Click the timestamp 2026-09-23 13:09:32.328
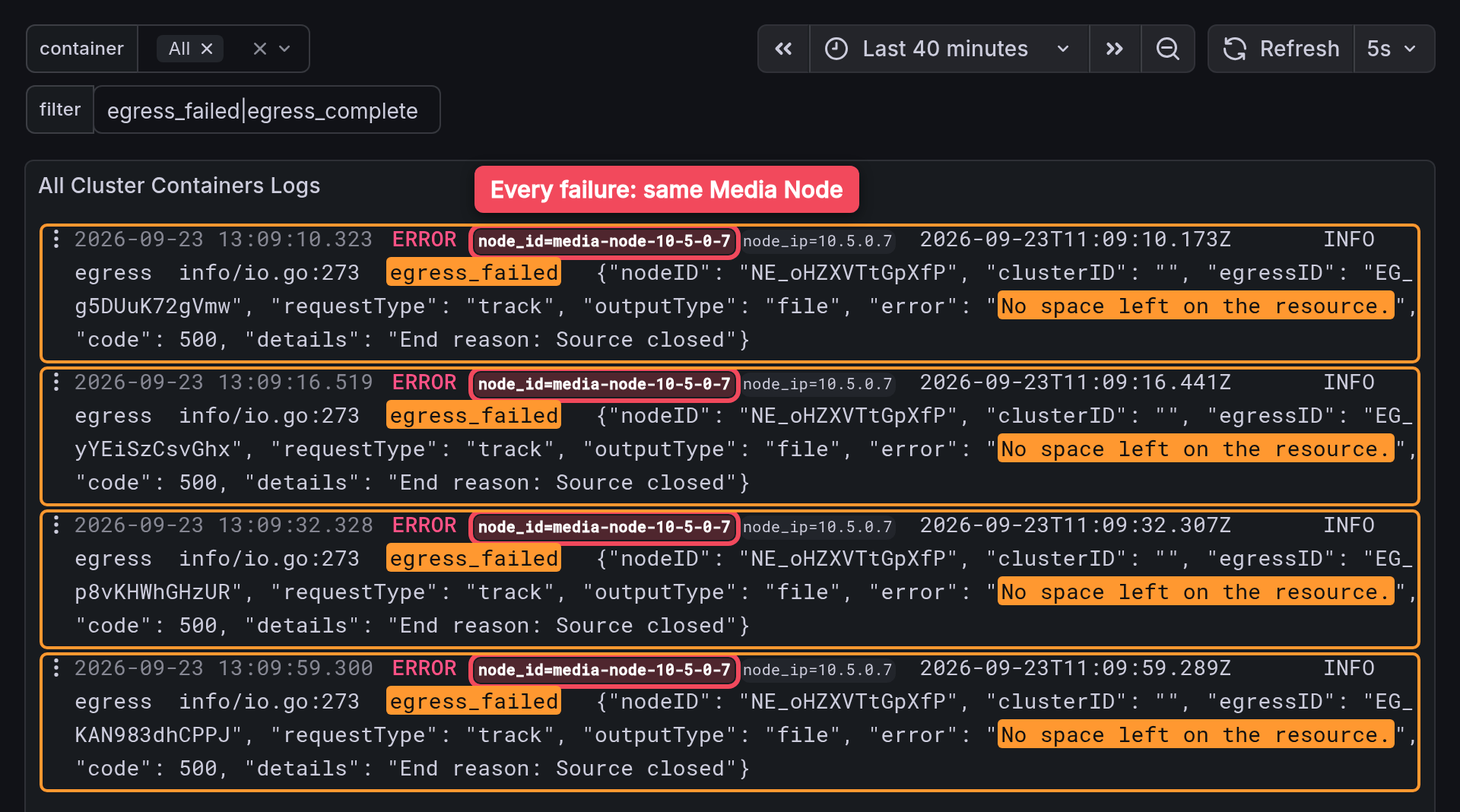This screenshot has height=812, width=1460. coord(224,525)
